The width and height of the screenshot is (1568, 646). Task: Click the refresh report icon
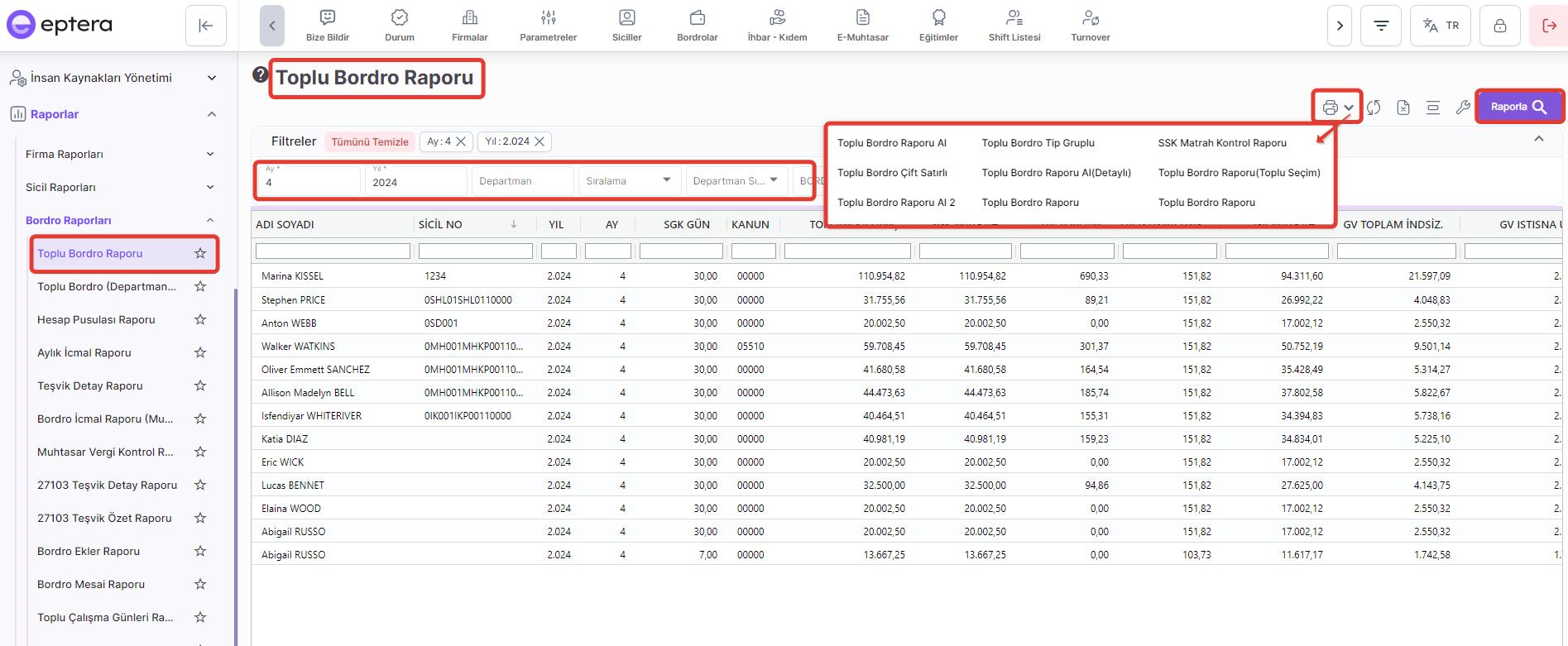[x=1374, y=108]
